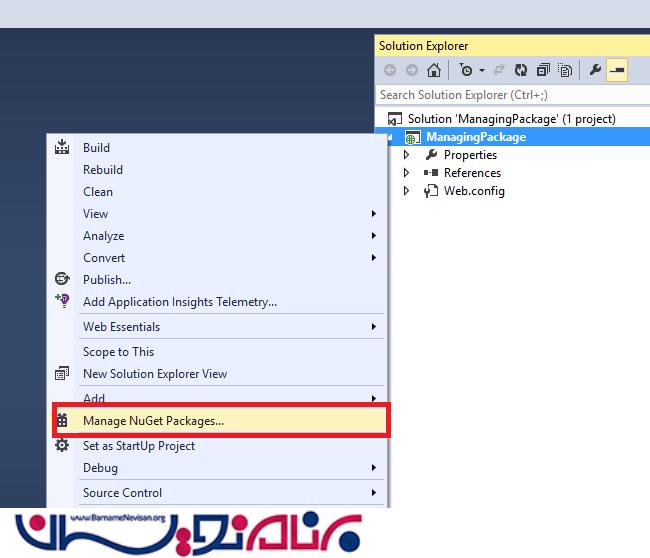Expand the View submenu arrow
The width and height of the screenshot is (650, 558).
[x=374, y=213]
